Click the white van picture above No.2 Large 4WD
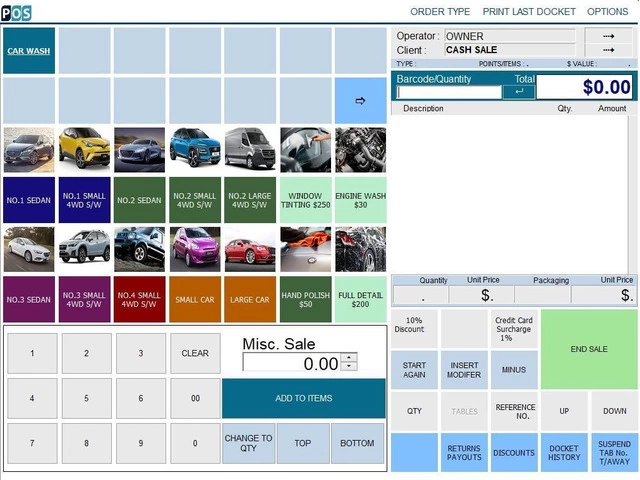 coord(249,150)
